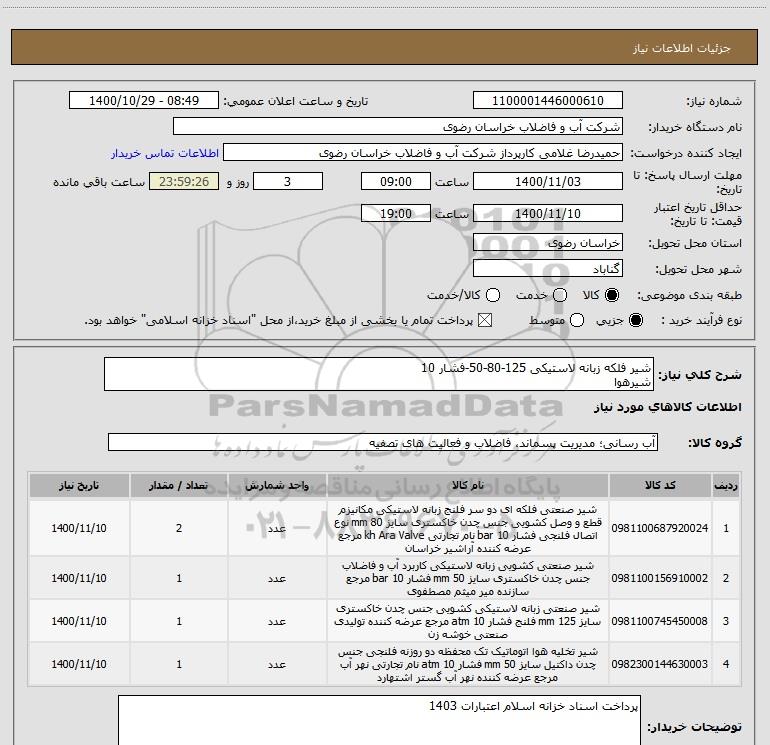Click the price validity time 19:00

(x=396, y=213)
